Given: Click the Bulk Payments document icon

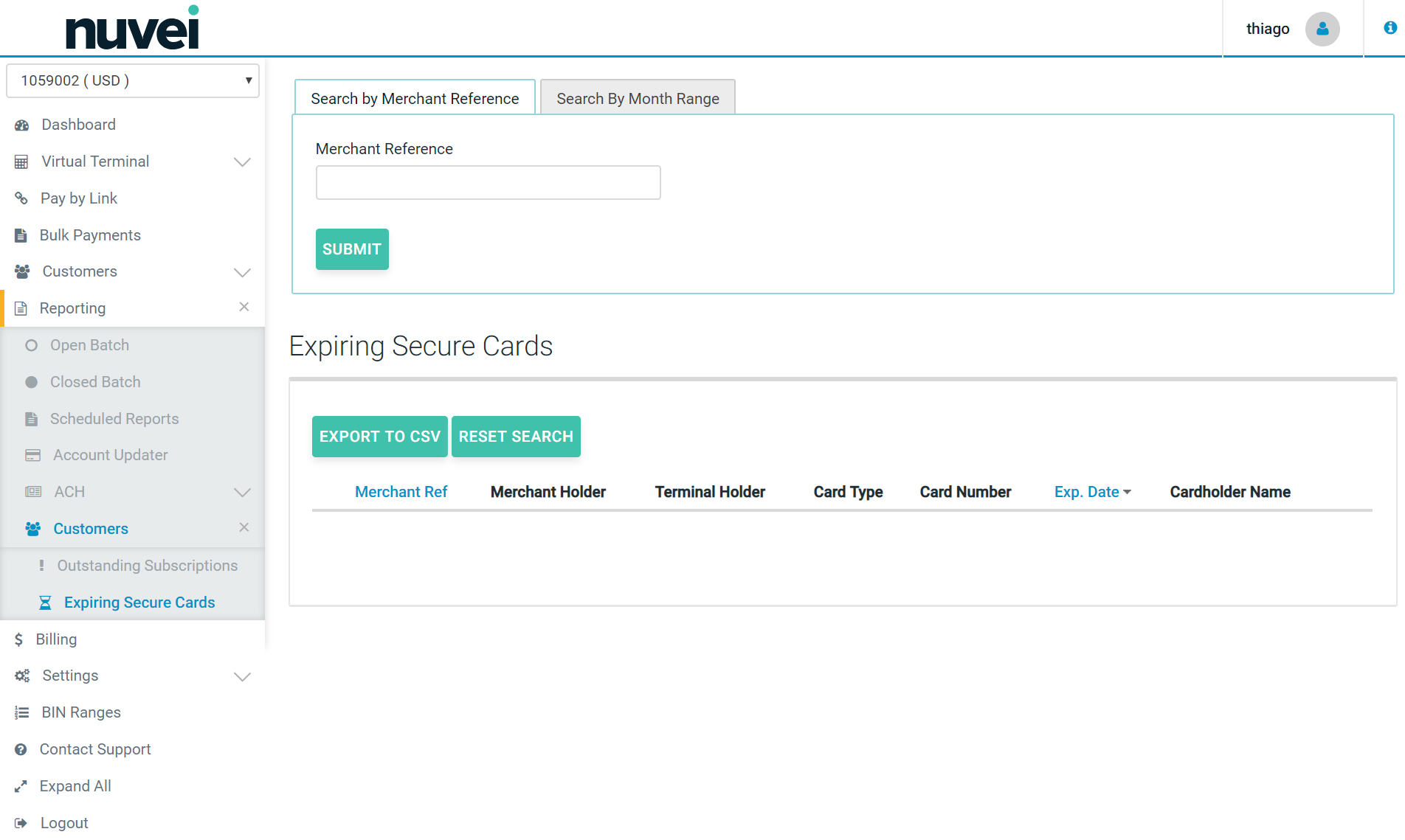Looking at the screenshot, I should click(21, 236).
